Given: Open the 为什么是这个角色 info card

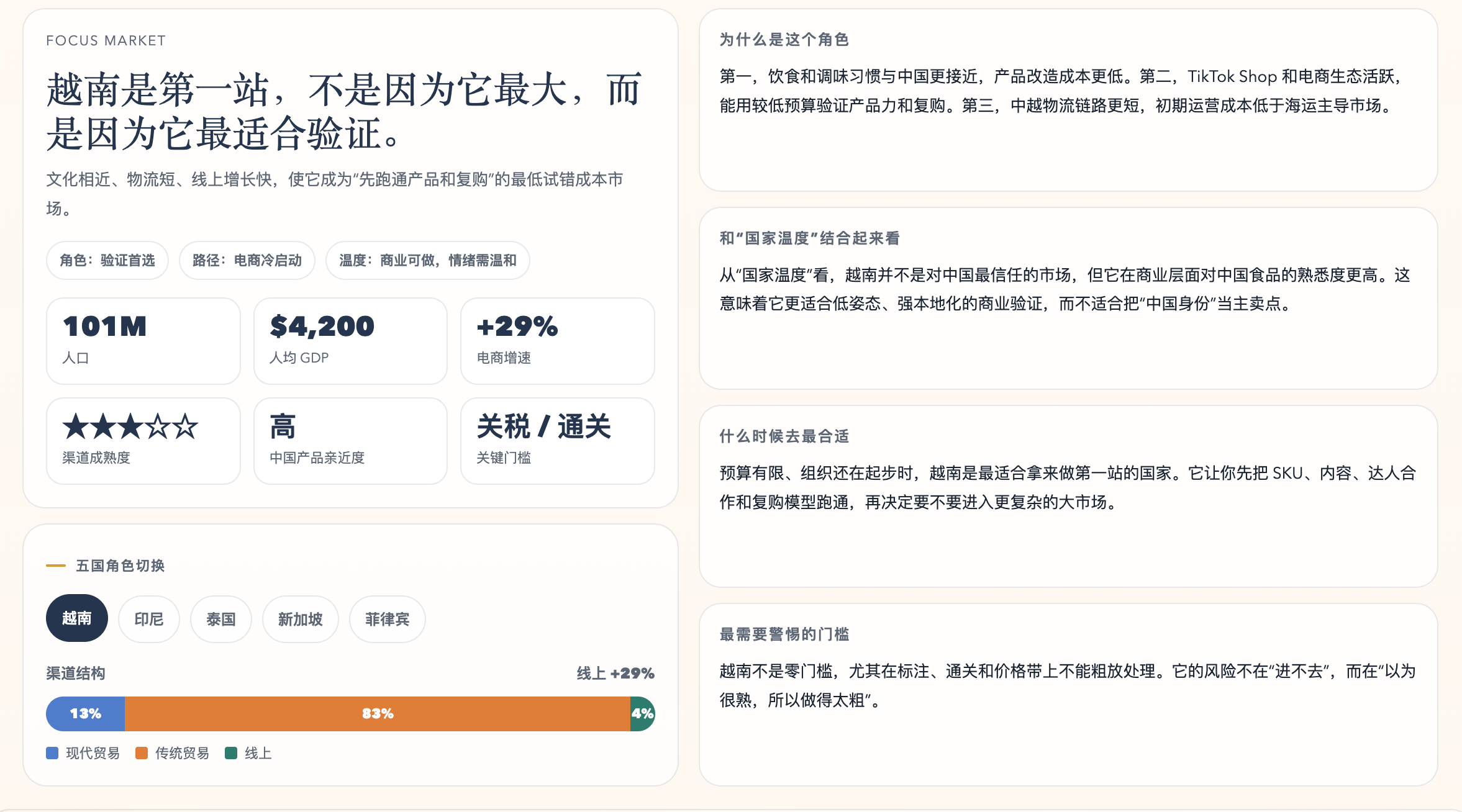Looking at the screenshot, I should pyautogui.click(x=1068, y=99).
